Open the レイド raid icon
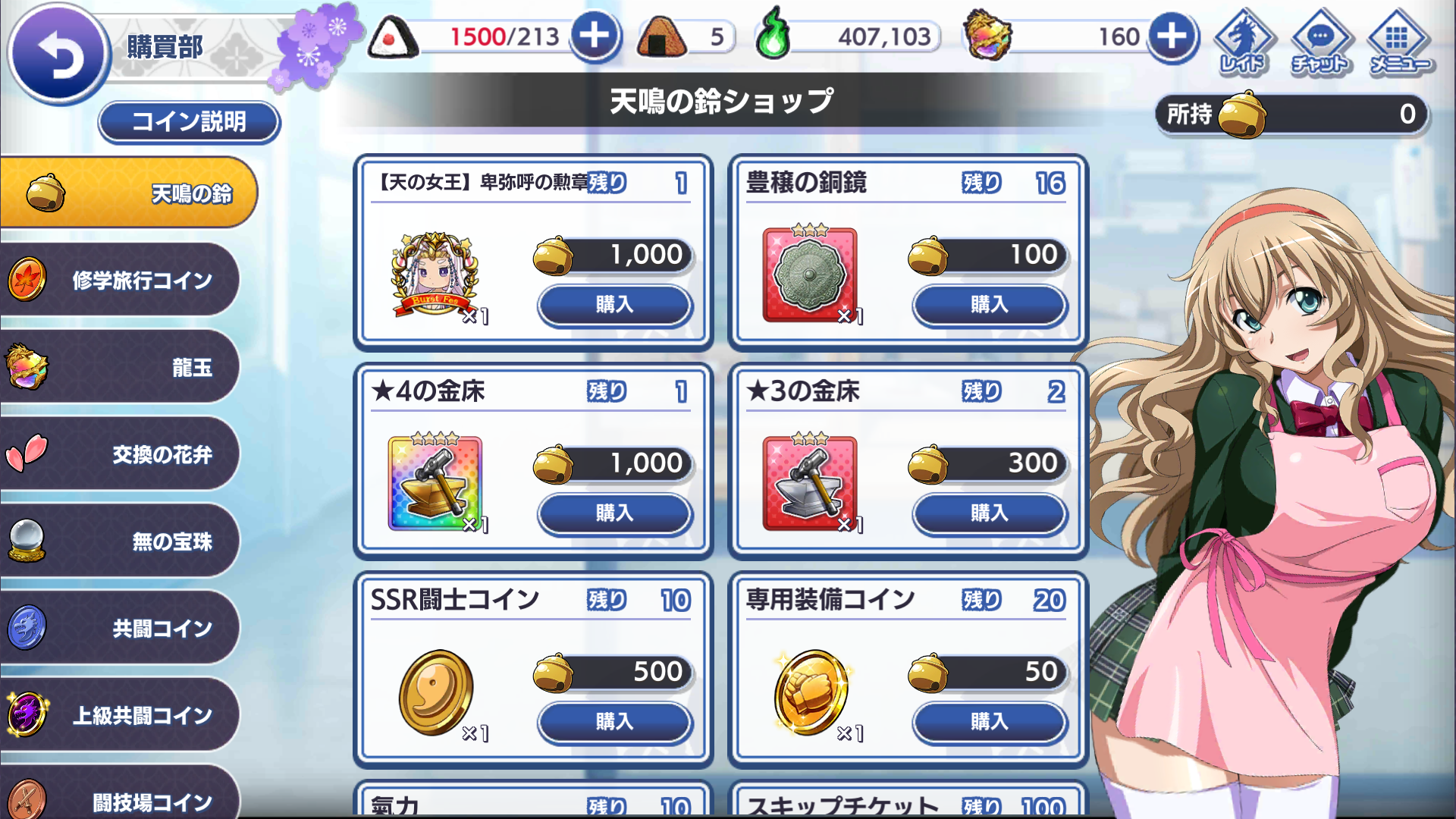 point(1244,42)
